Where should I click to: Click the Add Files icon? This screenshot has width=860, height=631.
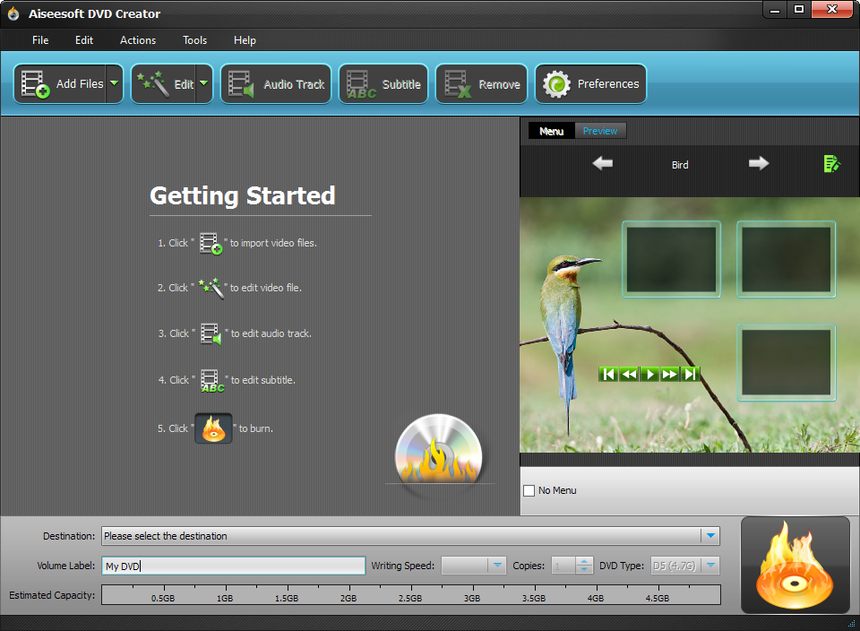click(35, 84)
